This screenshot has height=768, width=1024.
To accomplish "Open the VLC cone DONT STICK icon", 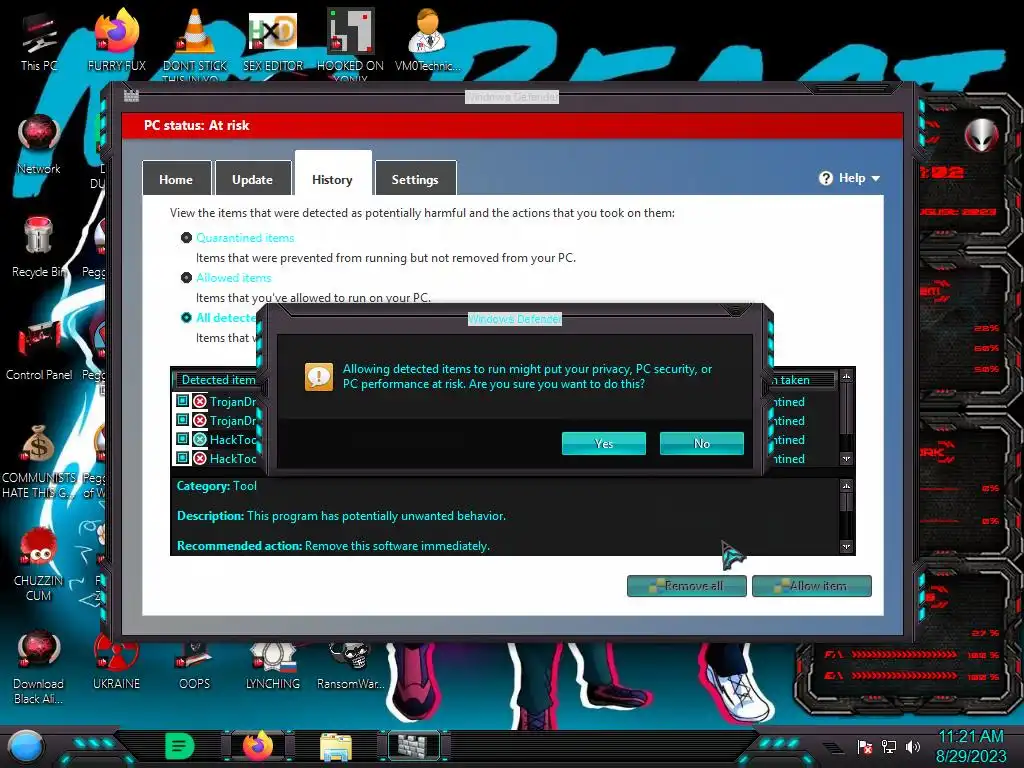I will (195, 42).
